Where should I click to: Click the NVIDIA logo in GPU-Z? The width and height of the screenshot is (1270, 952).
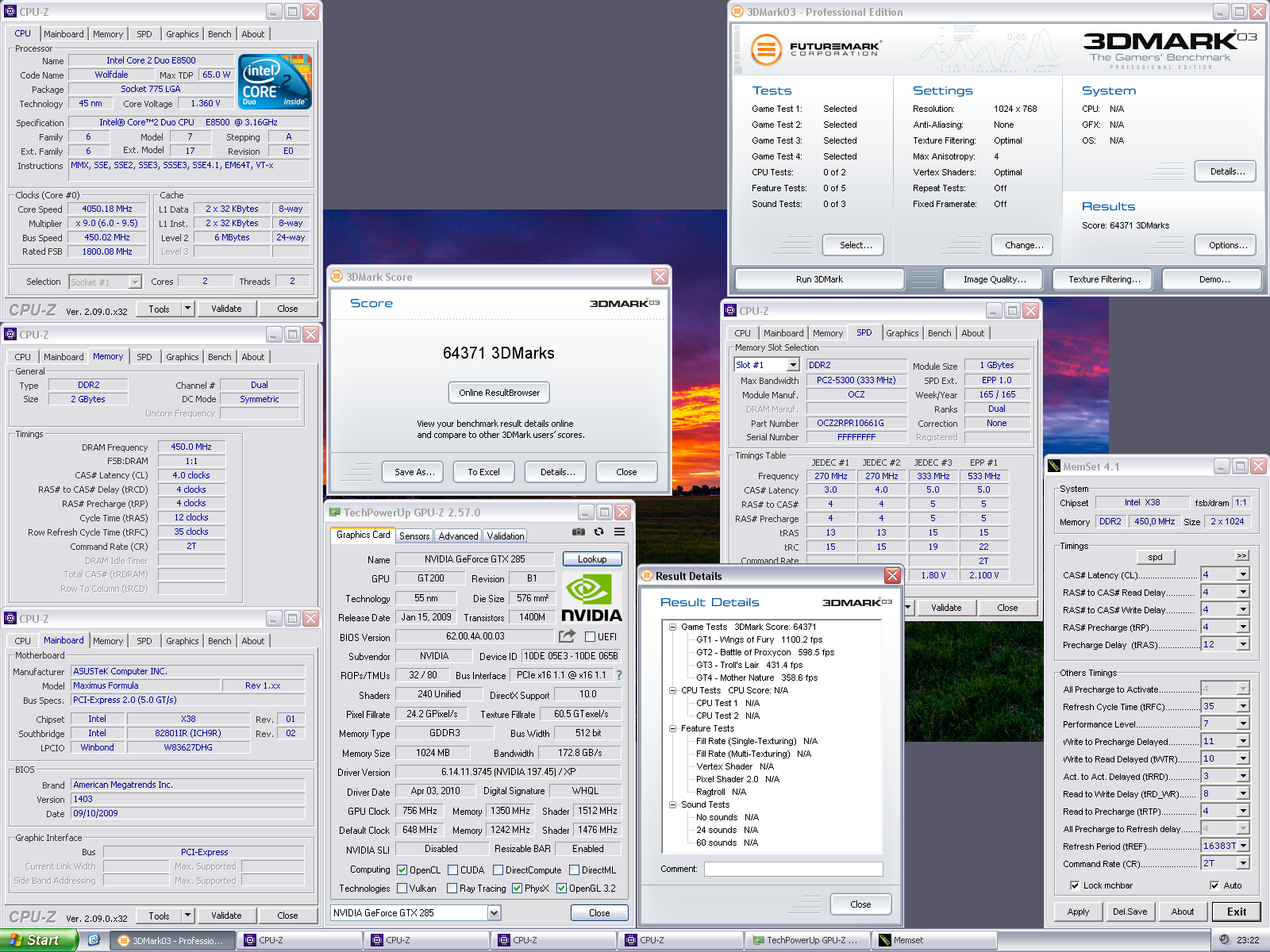(591, 597)
